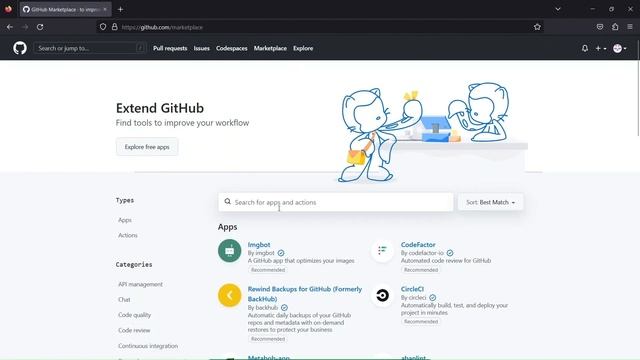
Task: Click the Imgbot app icon
Action: coord(229,251)
